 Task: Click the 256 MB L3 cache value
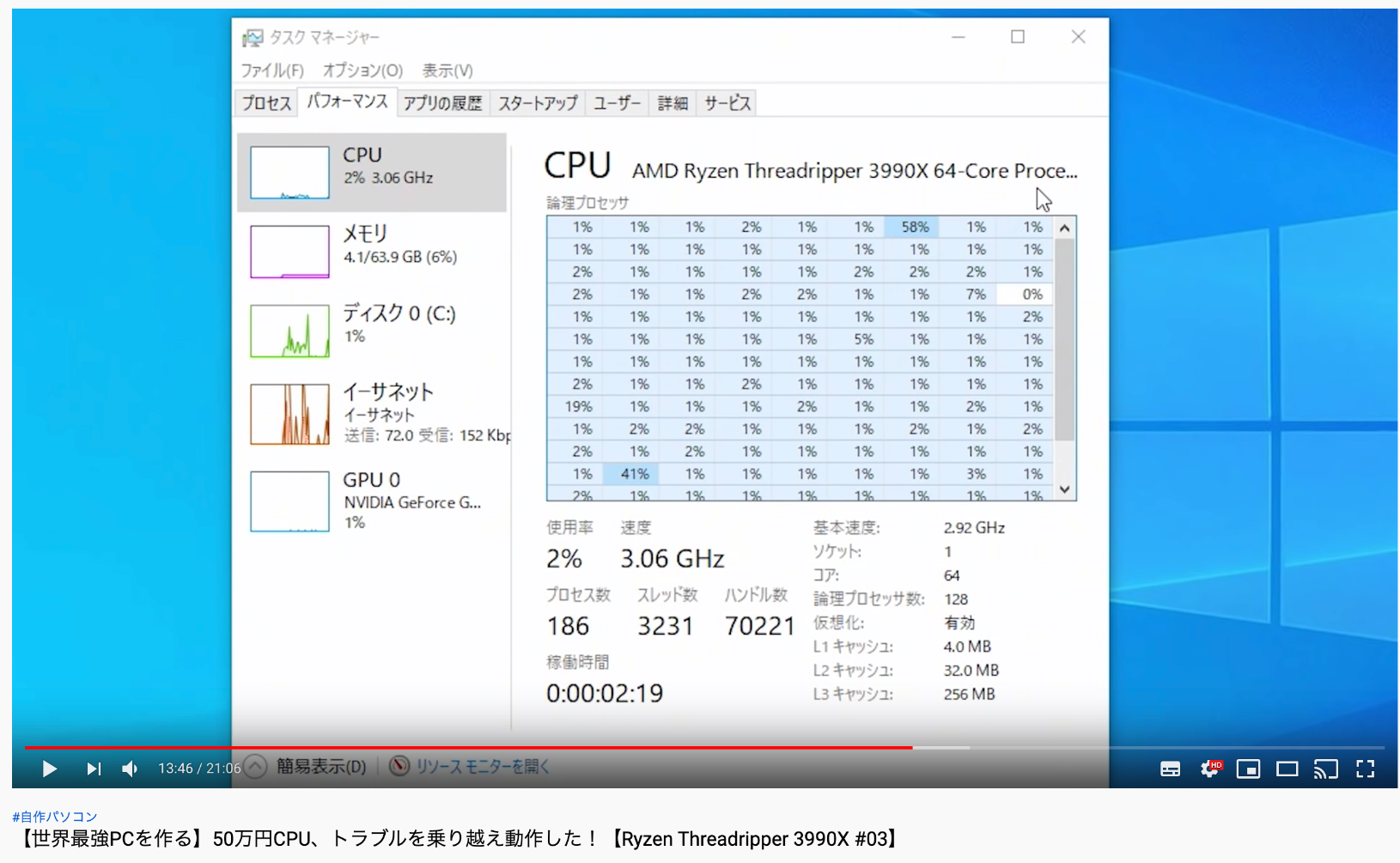coord(969,694)
